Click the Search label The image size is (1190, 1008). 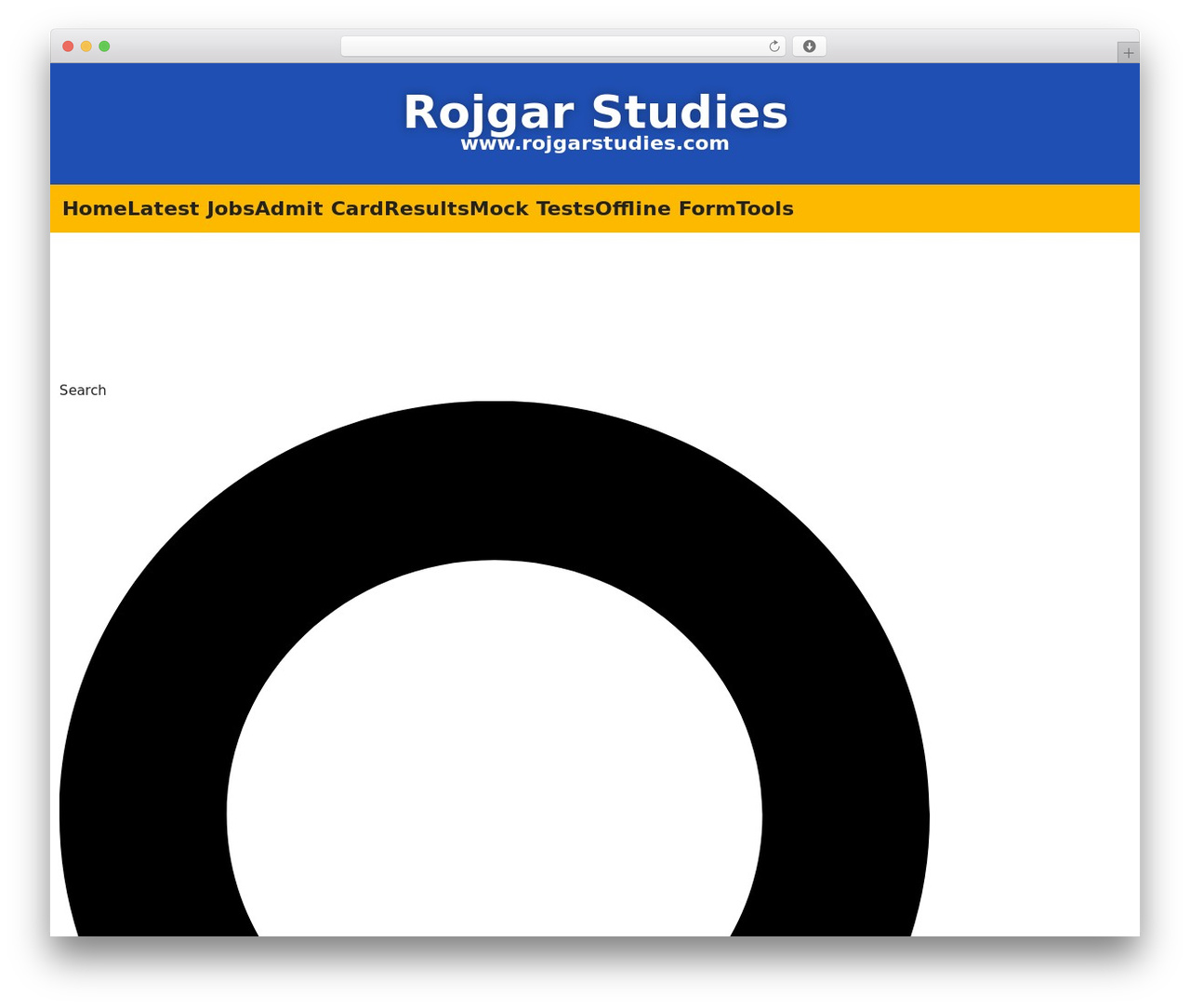coord(83,391)
